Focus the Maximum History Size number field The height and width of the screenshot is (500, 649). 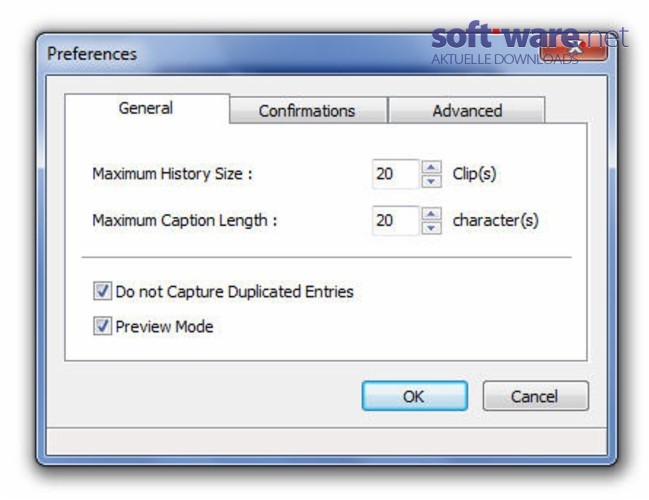coord(396,174)
